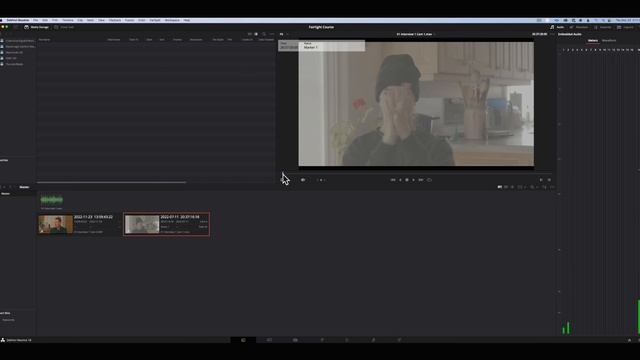Open the Timeline menu
Viewport: 640px width, 360px height.
coord(68,20)
